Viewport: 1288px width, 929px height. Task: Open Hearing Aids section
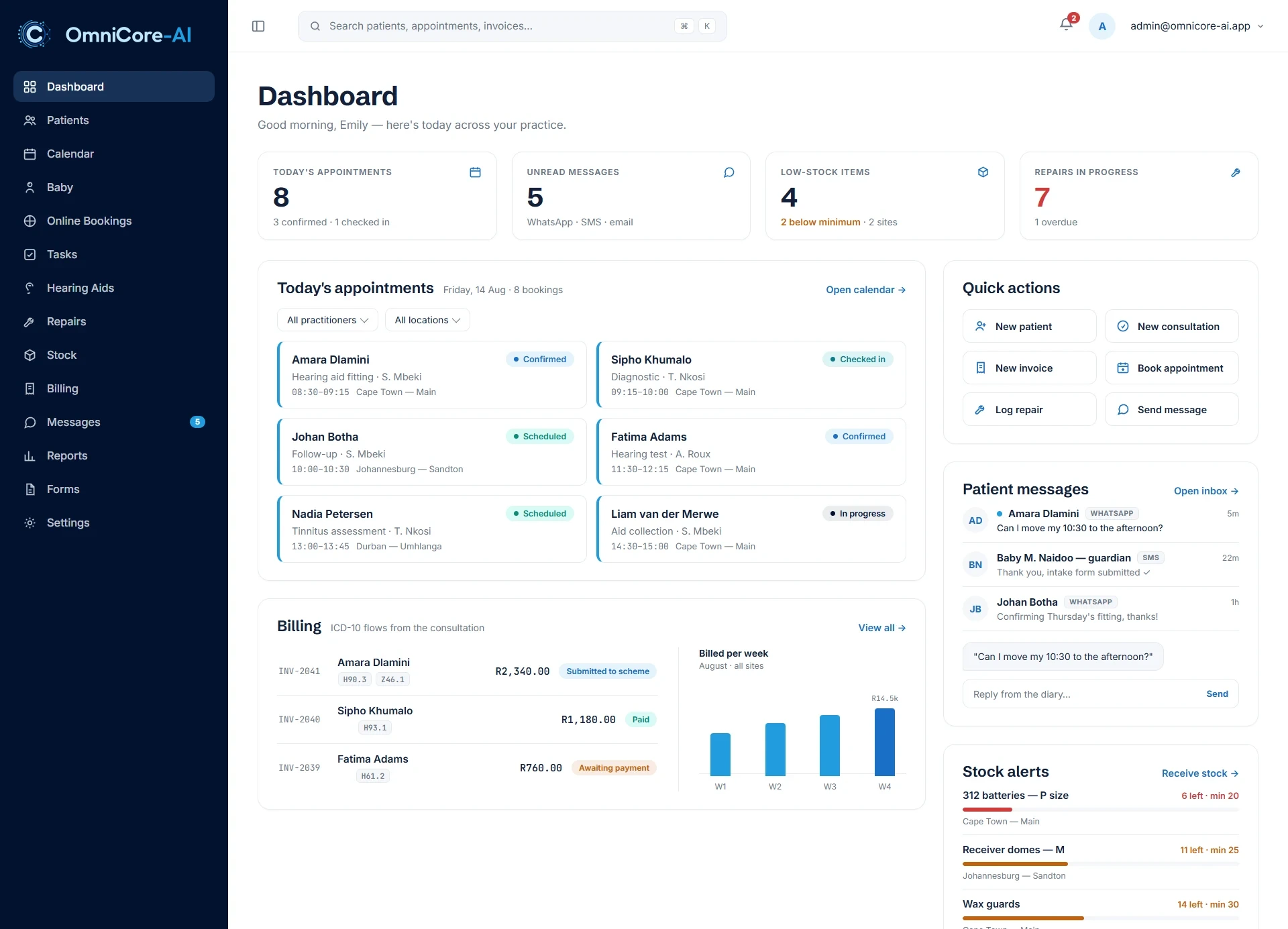click(114, 288)
